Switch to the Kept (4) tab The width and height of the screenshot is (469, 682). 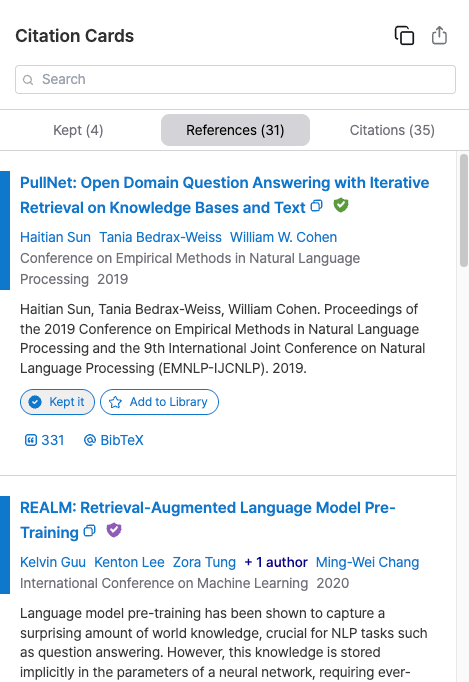78,130
